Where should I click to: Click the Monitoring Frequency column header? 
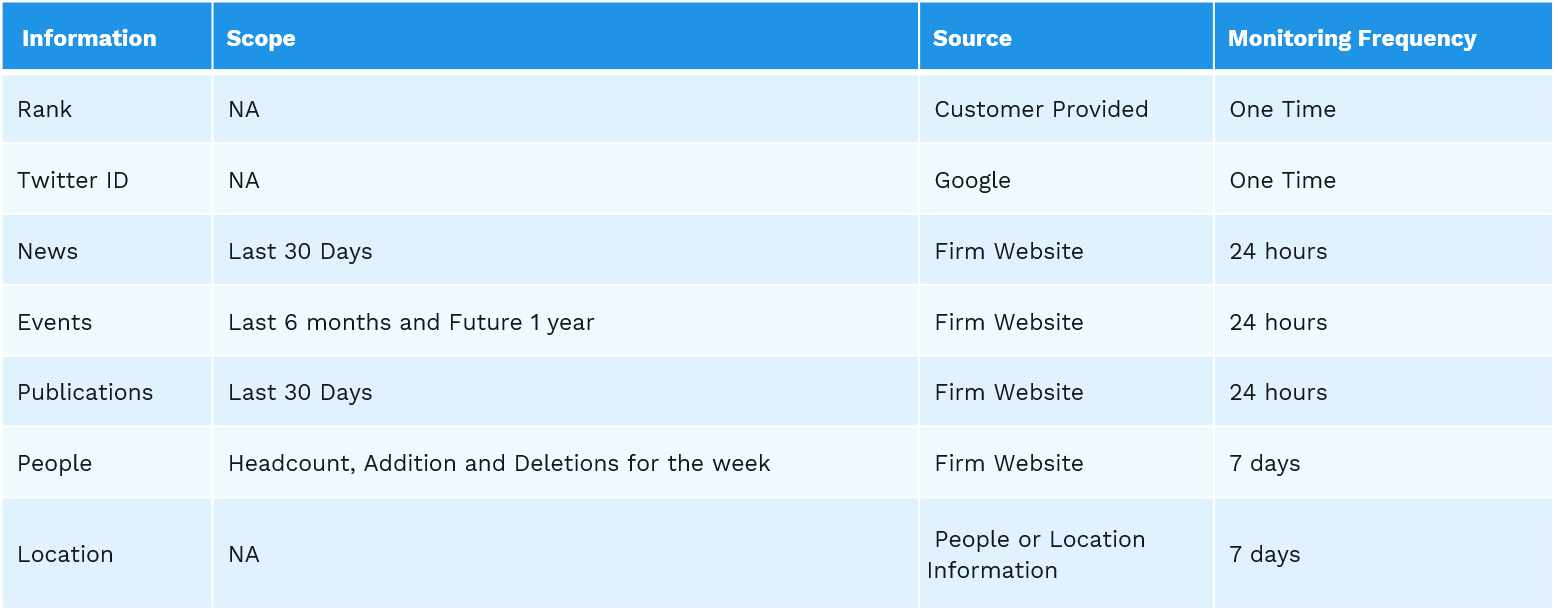[x=1352, y=39]
